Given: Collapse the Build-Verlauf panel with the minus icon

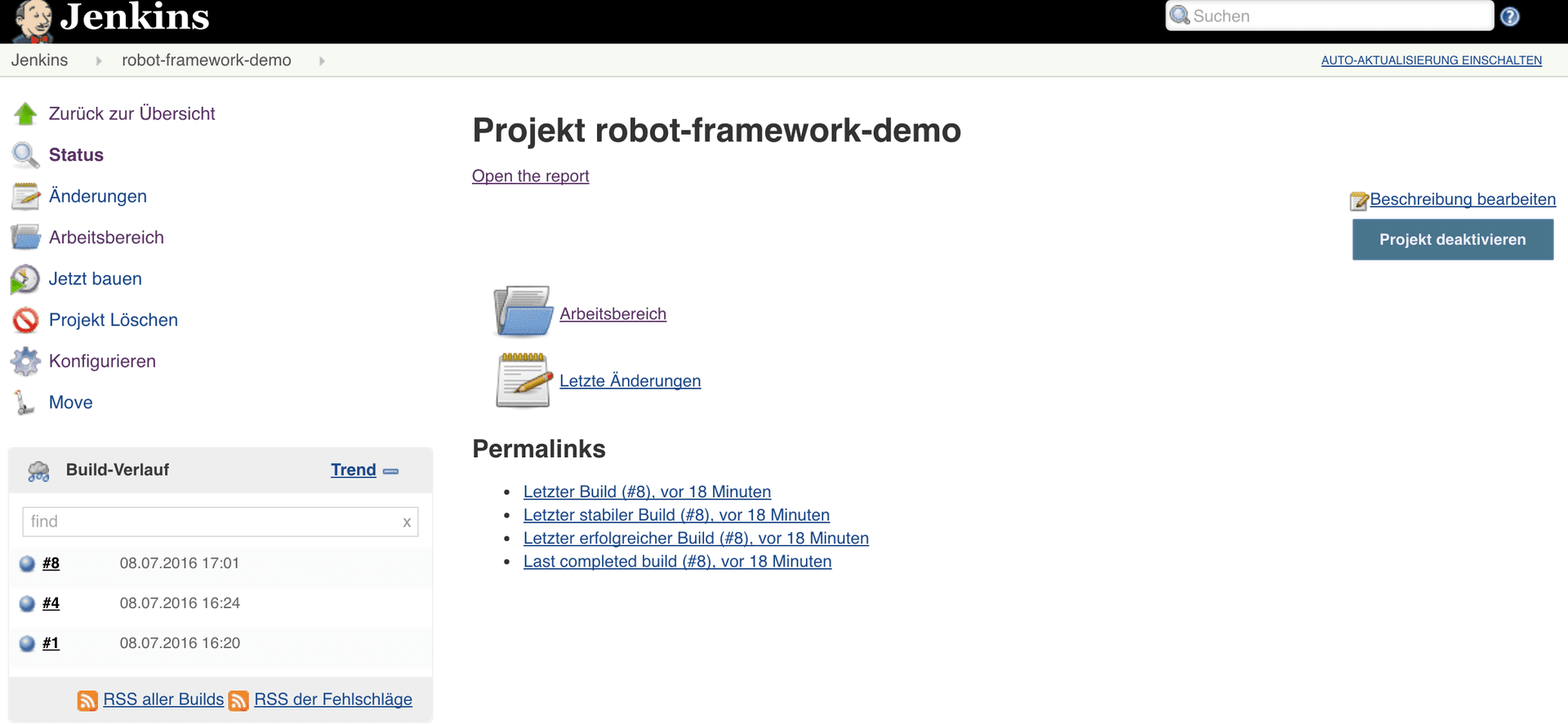Looking at the screenshot, I should point(391,471).
